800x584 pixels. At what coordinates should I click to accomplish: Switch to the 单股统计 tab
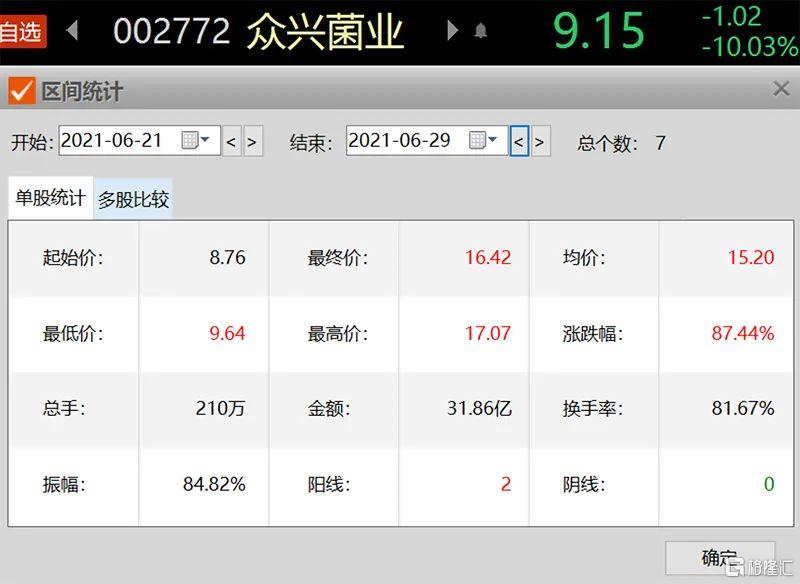pos(50,198)
